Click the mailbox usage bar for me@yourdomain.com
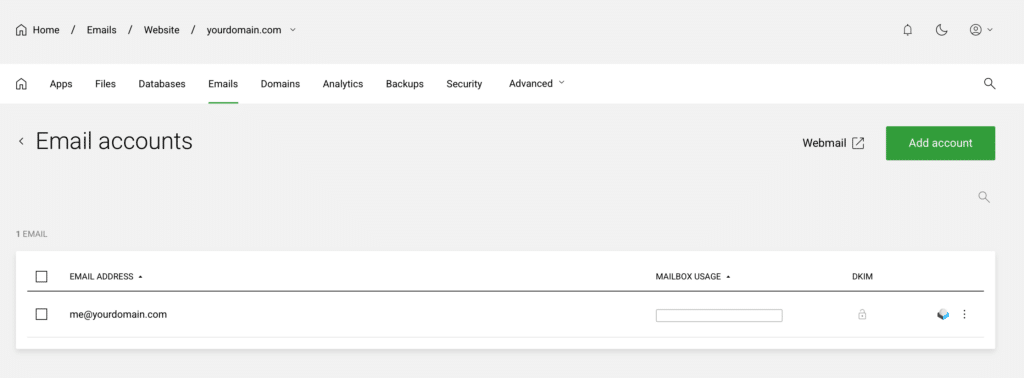This screenshot has width=1024, height=378. (x=719, y=316)
